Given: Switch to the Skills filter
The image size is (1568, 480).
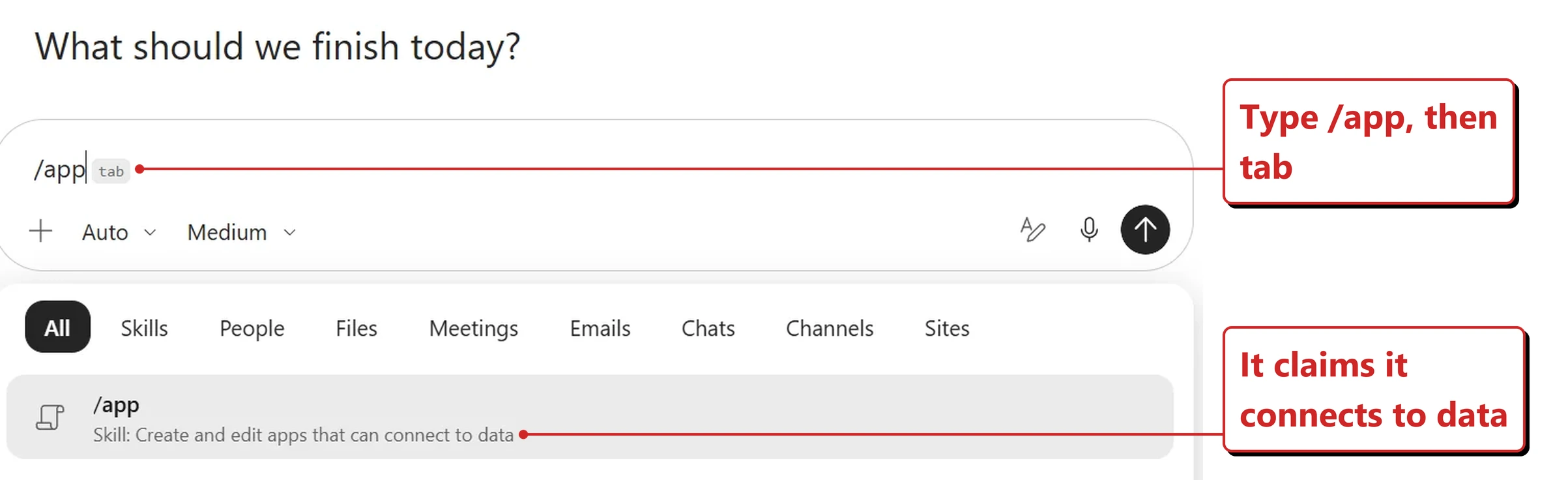Looking at the screenshot, I should (144, 328).
